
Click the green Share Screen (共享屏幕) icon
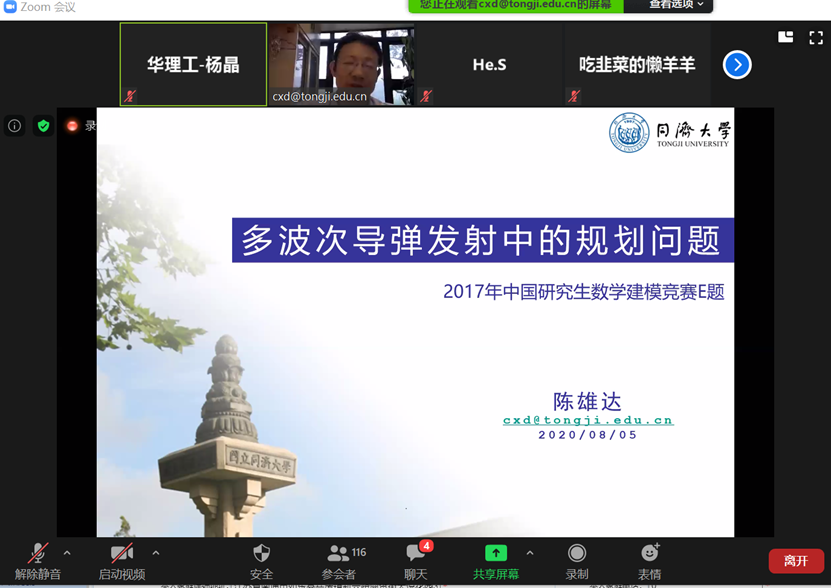(x=495, y=554)
